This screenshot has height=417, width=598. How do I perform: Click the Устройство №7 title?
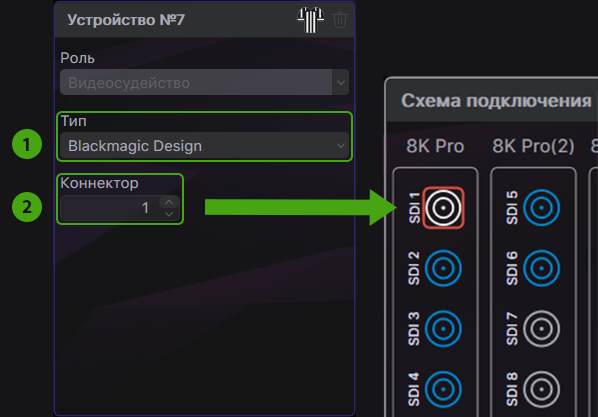(126, 20)
